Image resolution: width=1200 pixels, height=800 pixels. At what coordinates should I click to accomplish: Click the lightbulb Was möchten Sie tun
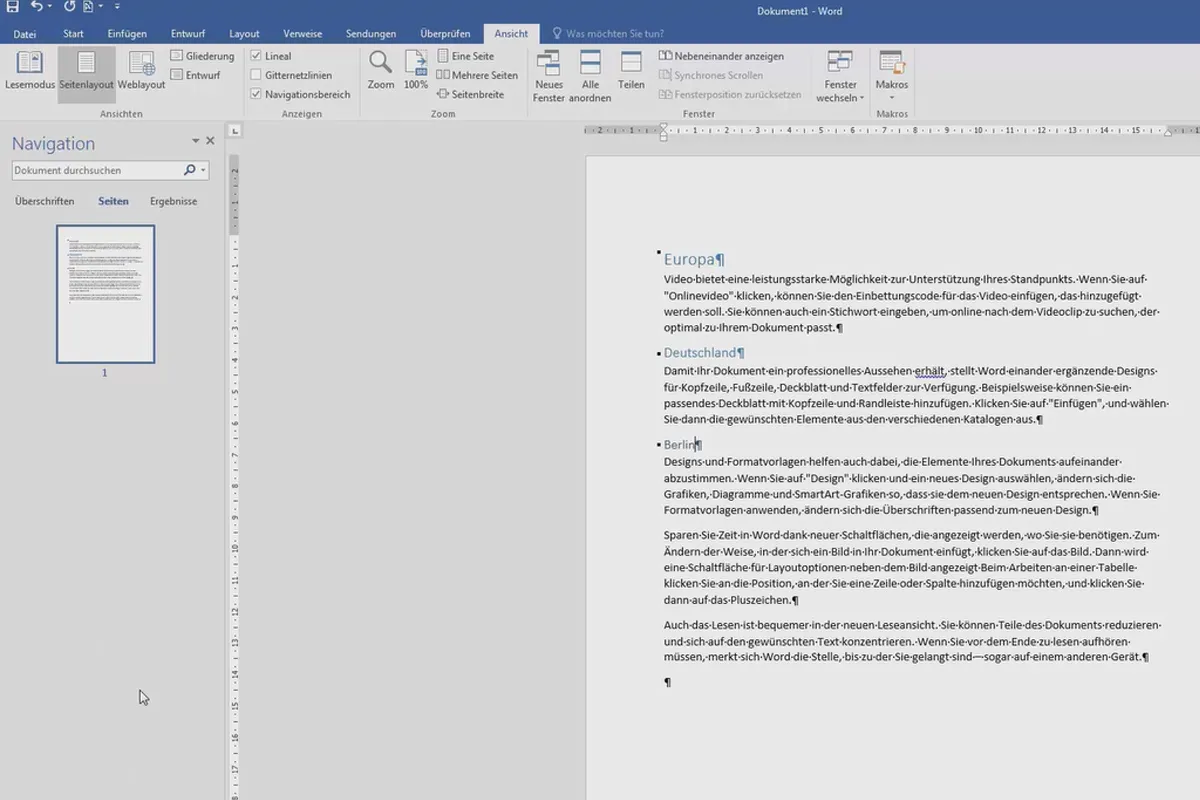point(557,33)
